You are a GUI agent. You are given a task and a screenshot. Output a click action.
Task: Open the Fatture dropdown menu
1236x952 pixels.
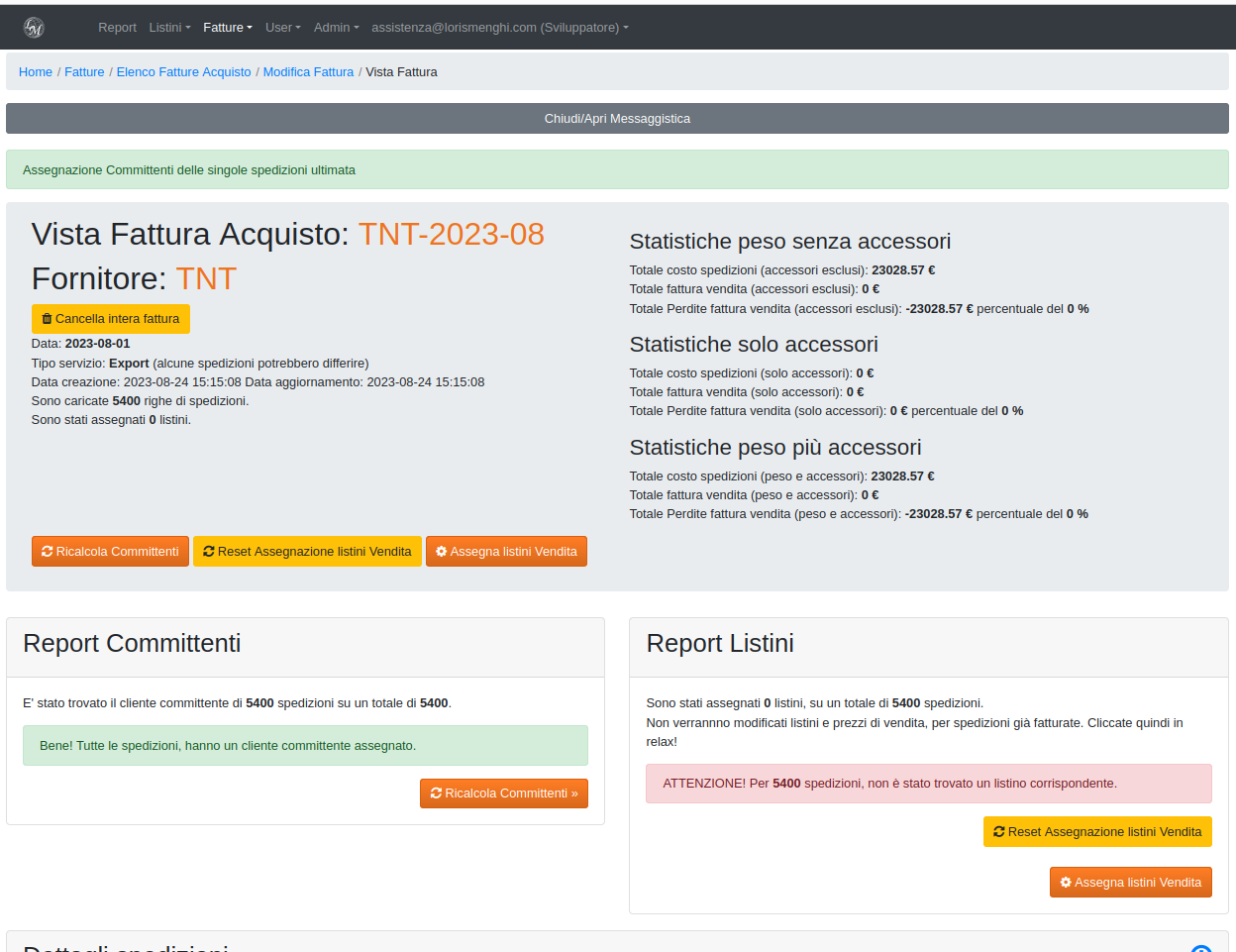coord(227,28)
